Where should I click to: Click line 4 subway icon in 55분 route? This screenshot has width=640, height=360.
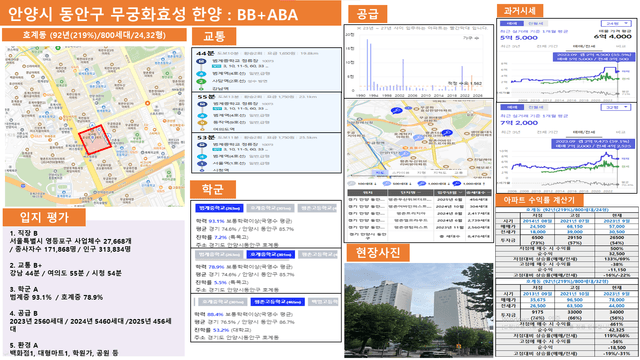[202, 116]
